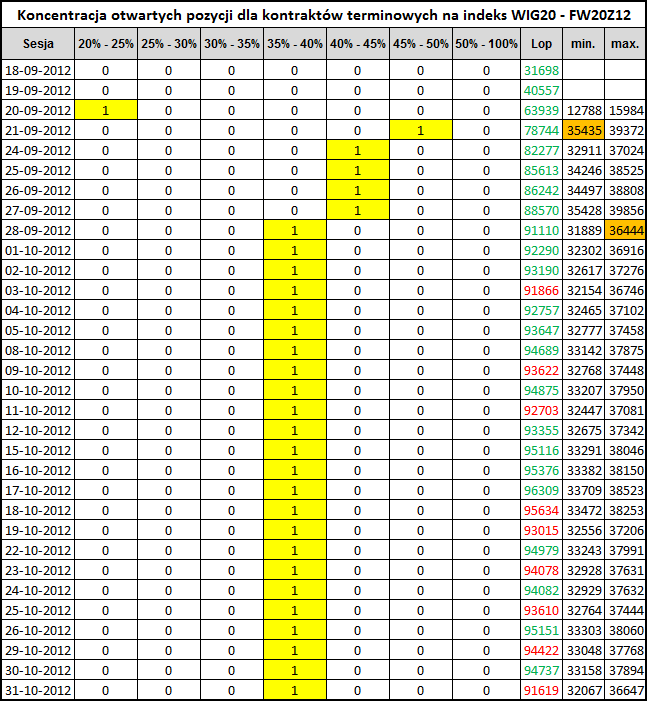This screenshot has width=647, height=701.
Task: Click min value 32067
Action: [x=584, y=690]
